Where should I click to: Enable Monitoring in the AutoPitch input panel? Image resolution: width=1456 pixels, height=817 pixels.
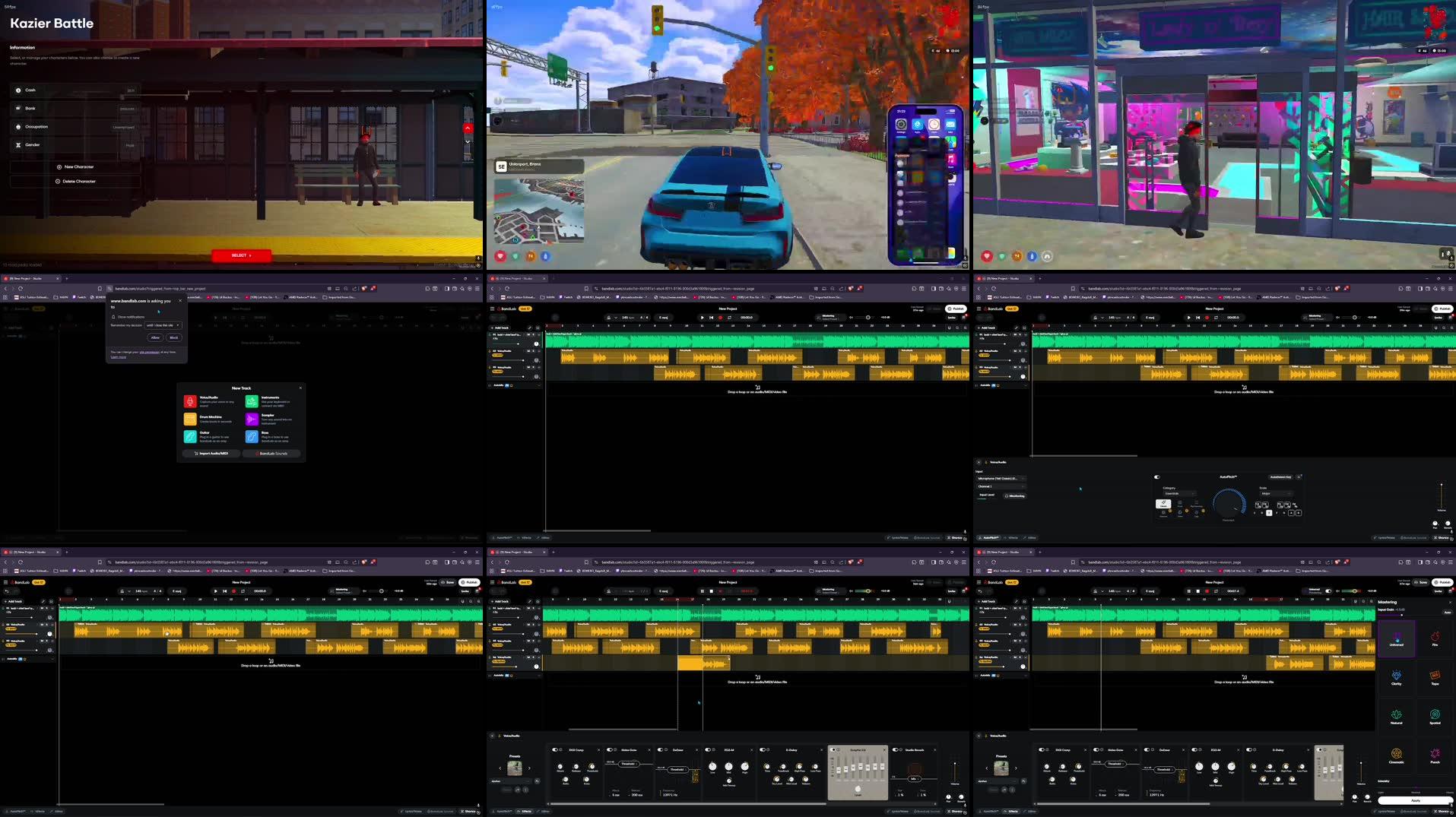click(1015, 496)
